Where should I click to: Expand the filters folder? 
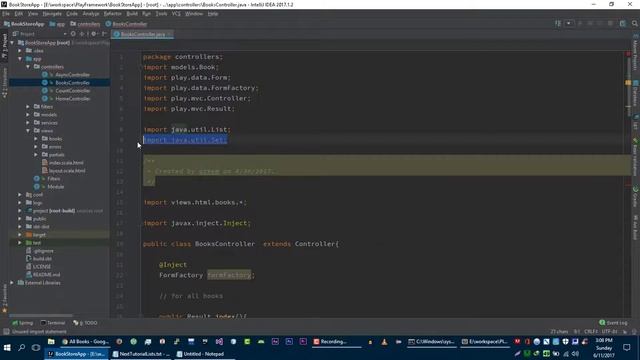pyautogui.click(x=28, y=107)
